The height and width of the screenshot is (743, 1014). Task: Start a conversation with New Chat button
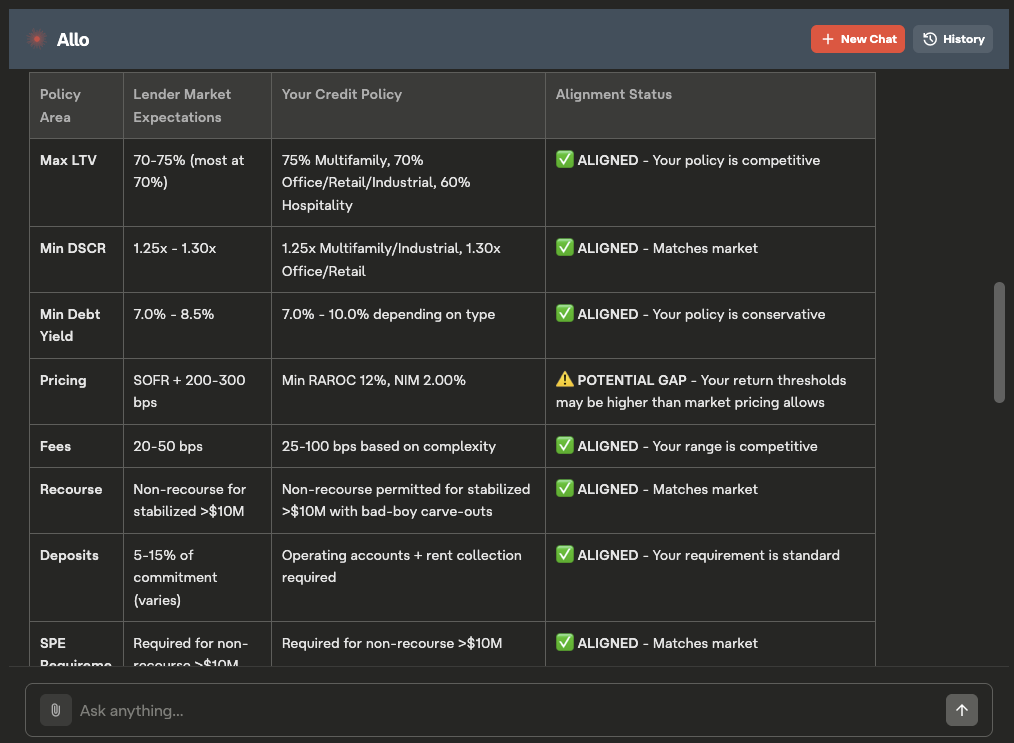tap(858, 39)
